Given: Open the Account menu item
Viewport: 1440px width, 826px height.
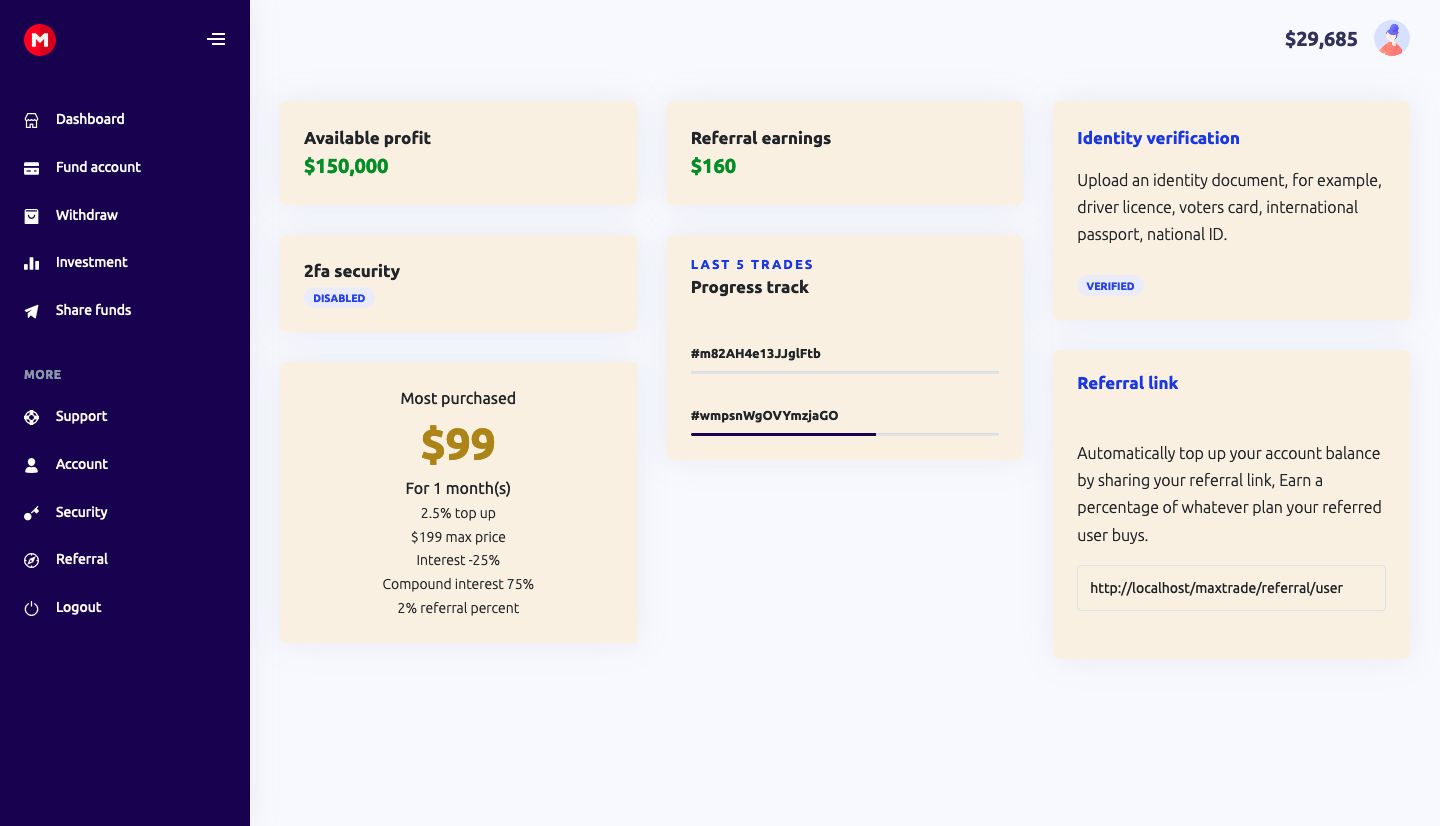Looking at the screenshot, I should 81,464.
